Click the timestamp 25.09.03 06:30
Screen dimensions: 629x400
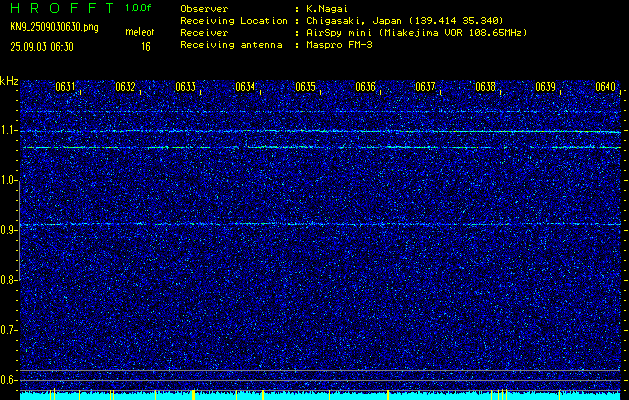pyautogui.click(x=42, y=47)
